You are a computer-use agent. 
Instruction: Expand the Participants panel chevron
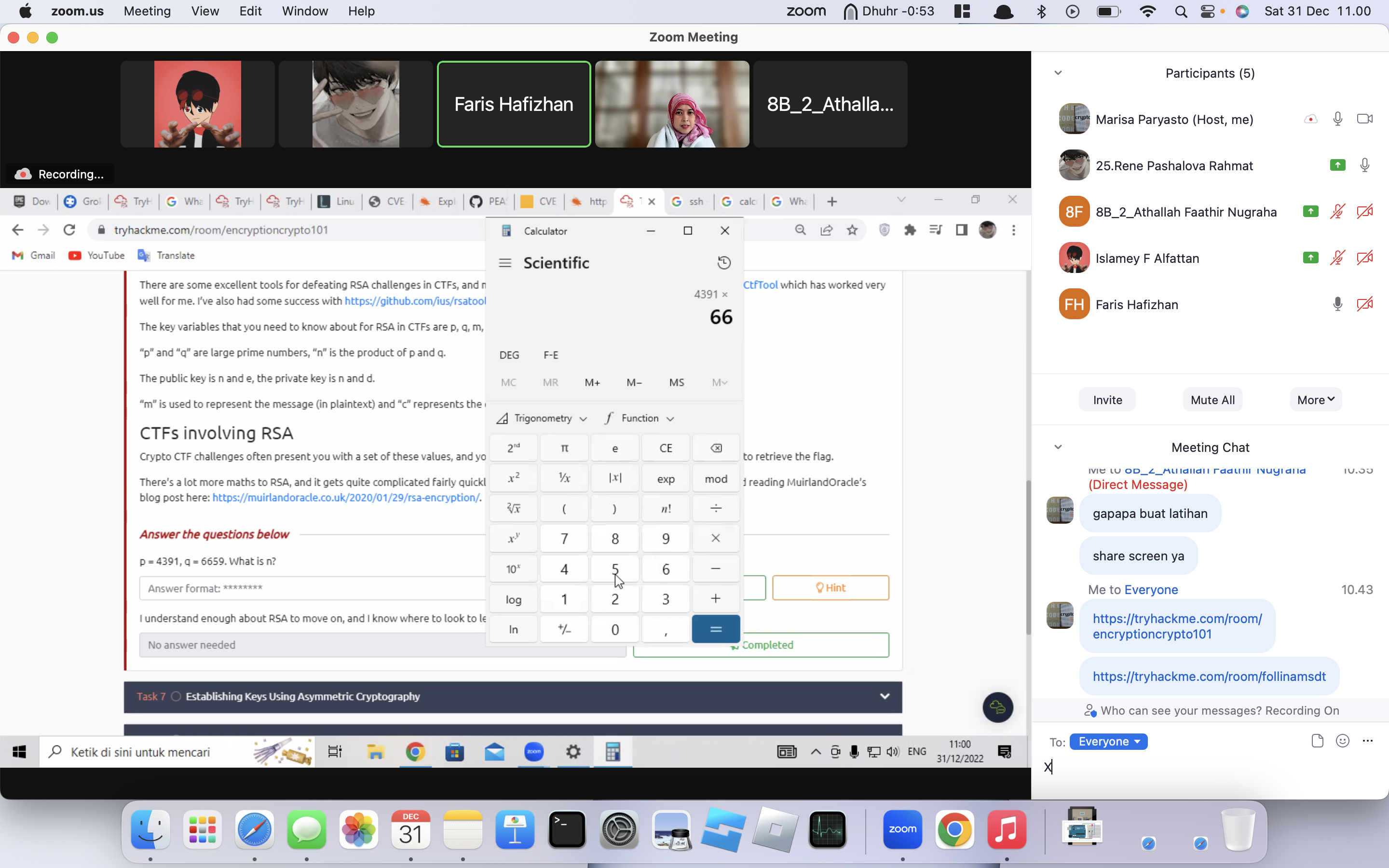pyautogui.click(x=1058, y=72)
